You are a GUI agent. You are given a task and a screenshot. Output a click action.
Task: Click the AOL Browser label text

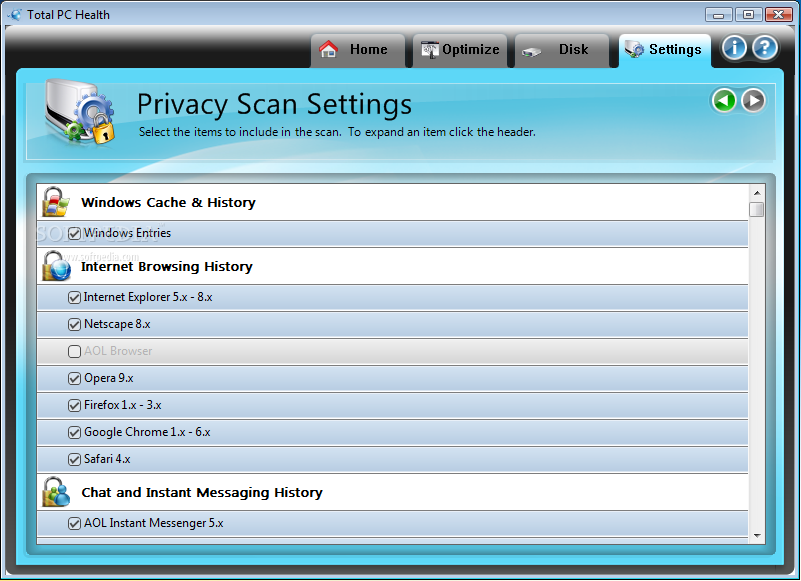118,351
